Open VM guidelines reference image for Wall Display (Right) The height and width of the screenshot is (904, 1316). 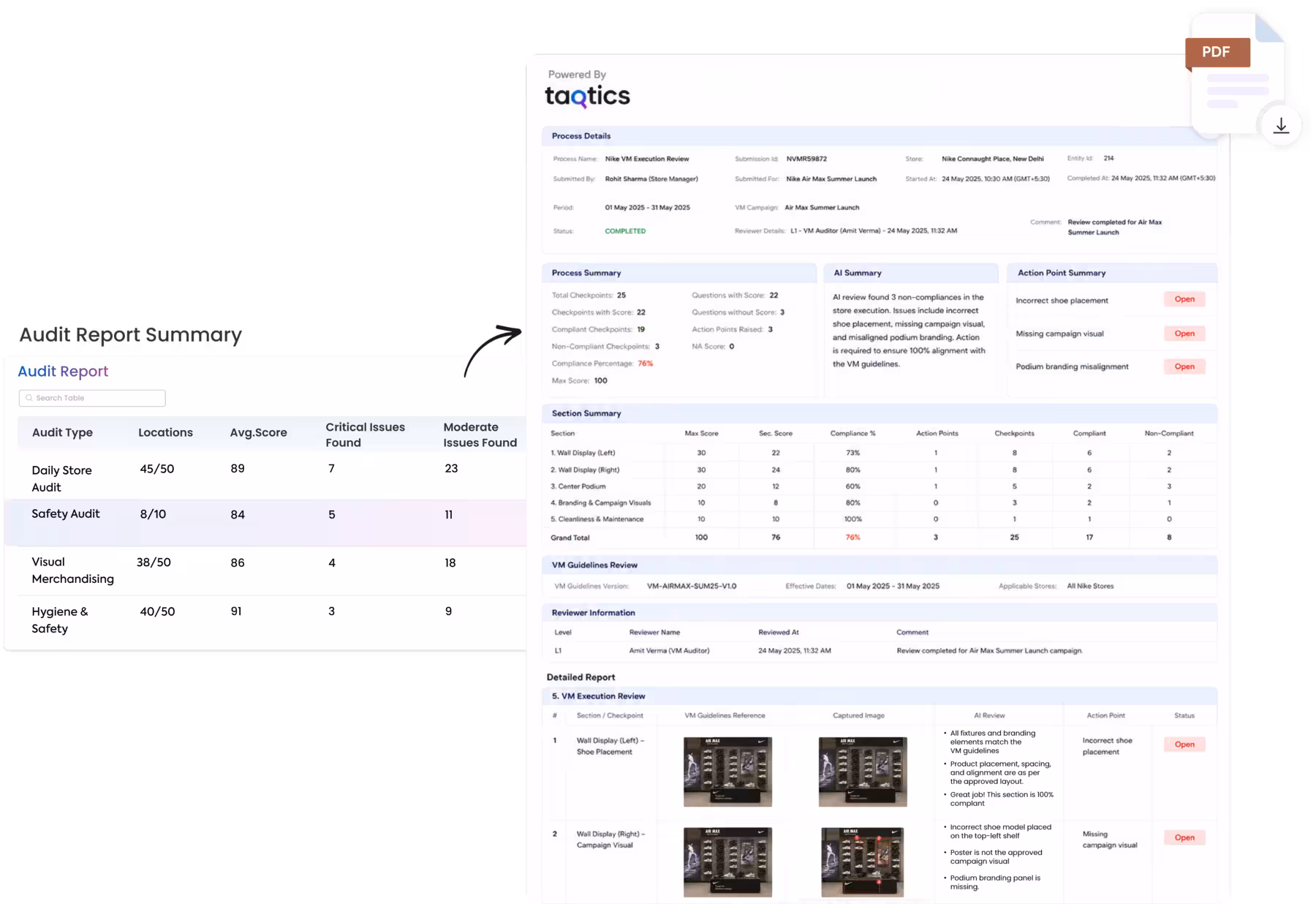(727, 862)
